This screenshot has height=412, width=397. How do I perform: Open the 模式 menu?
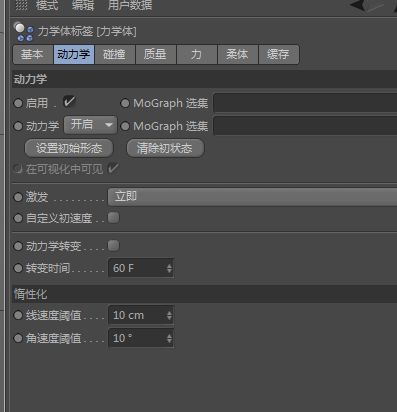tap(47, 5)
